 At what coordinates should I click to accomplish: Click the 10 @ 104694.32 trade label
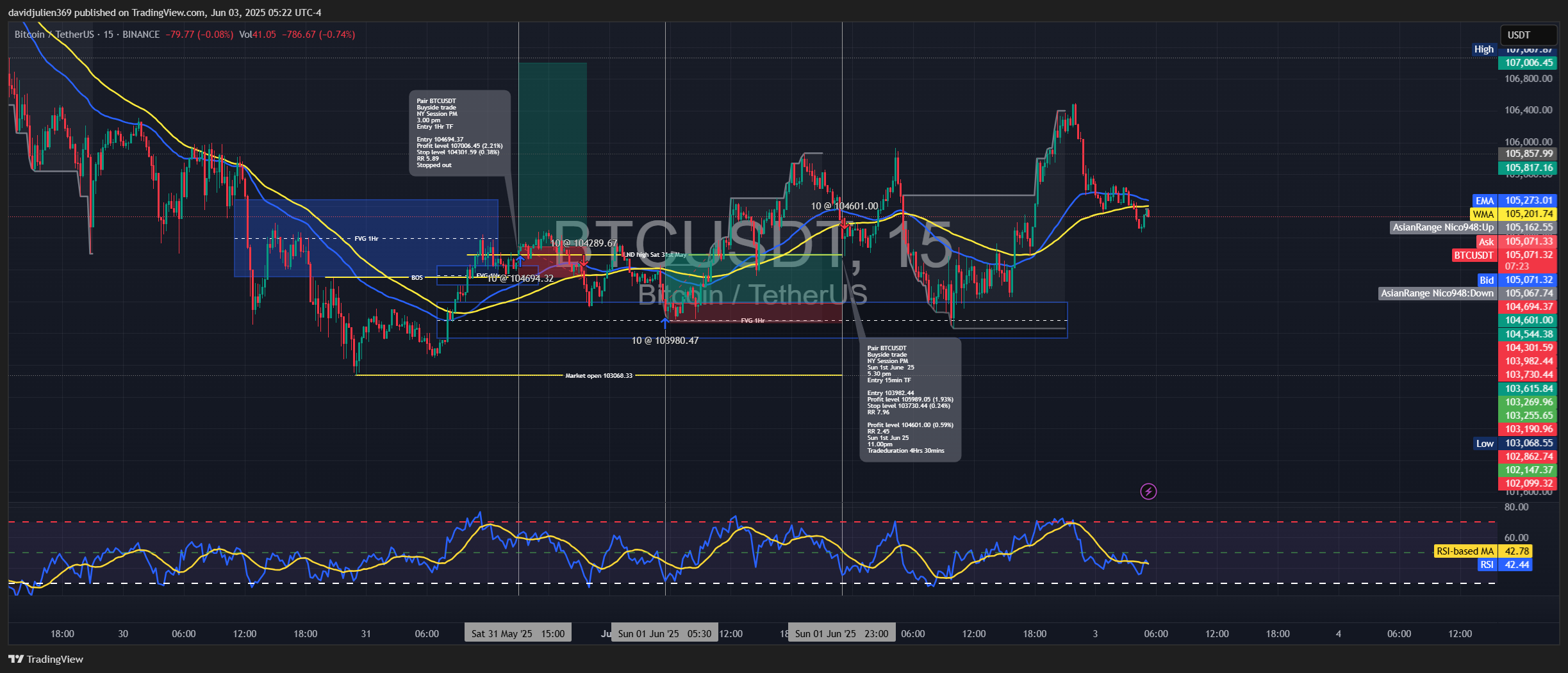click(x=520, y=279)
